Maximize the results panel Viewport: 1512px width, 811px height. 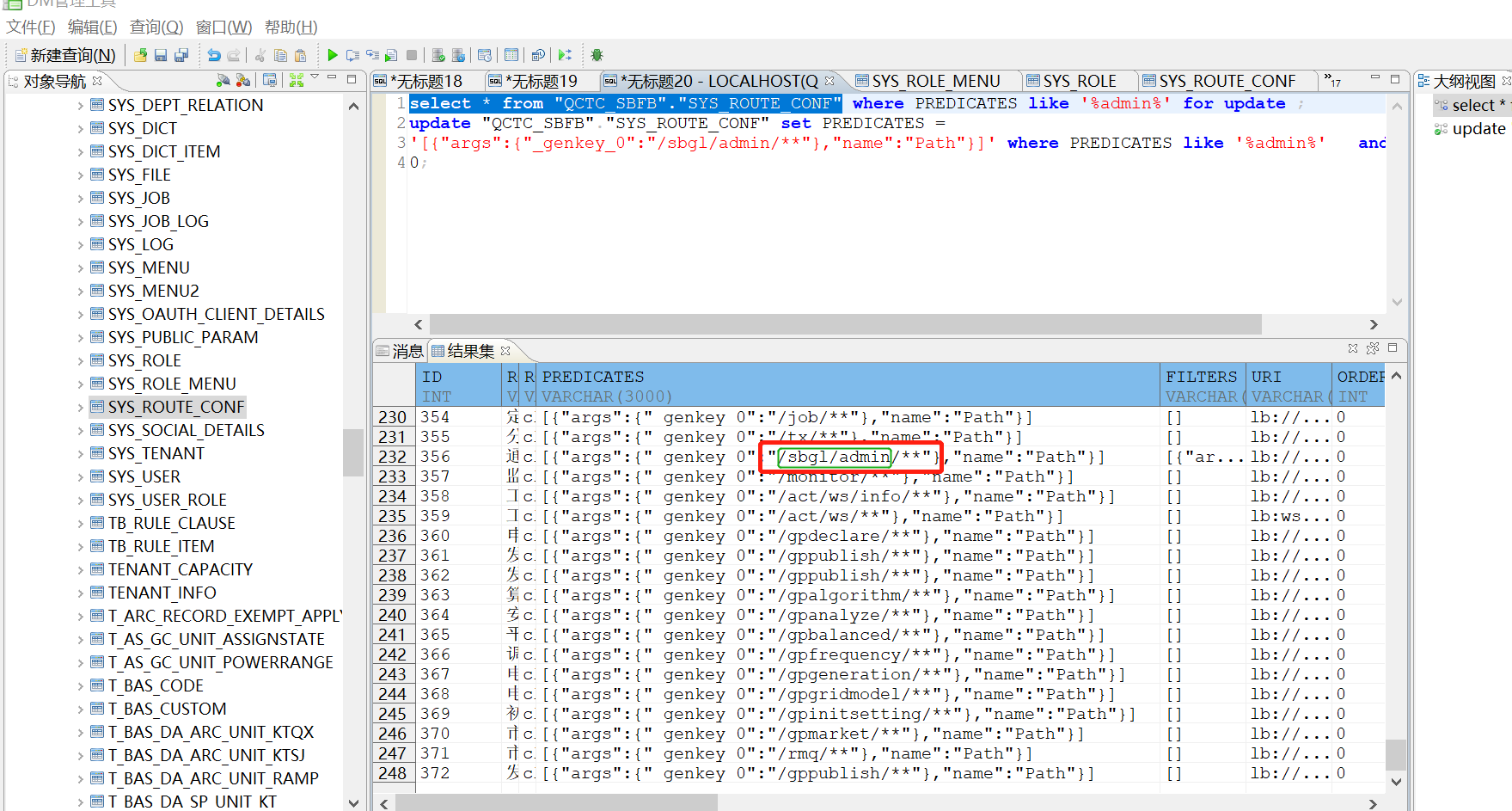pyautogui.click(x=1393, y=347)
